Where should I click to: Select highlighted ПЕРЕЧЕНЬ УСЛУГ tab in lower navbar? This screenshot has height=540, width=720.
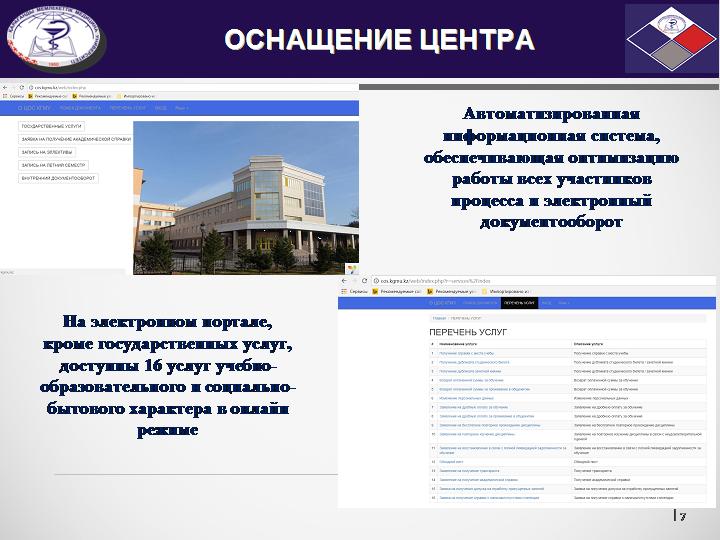pos(519,301)
